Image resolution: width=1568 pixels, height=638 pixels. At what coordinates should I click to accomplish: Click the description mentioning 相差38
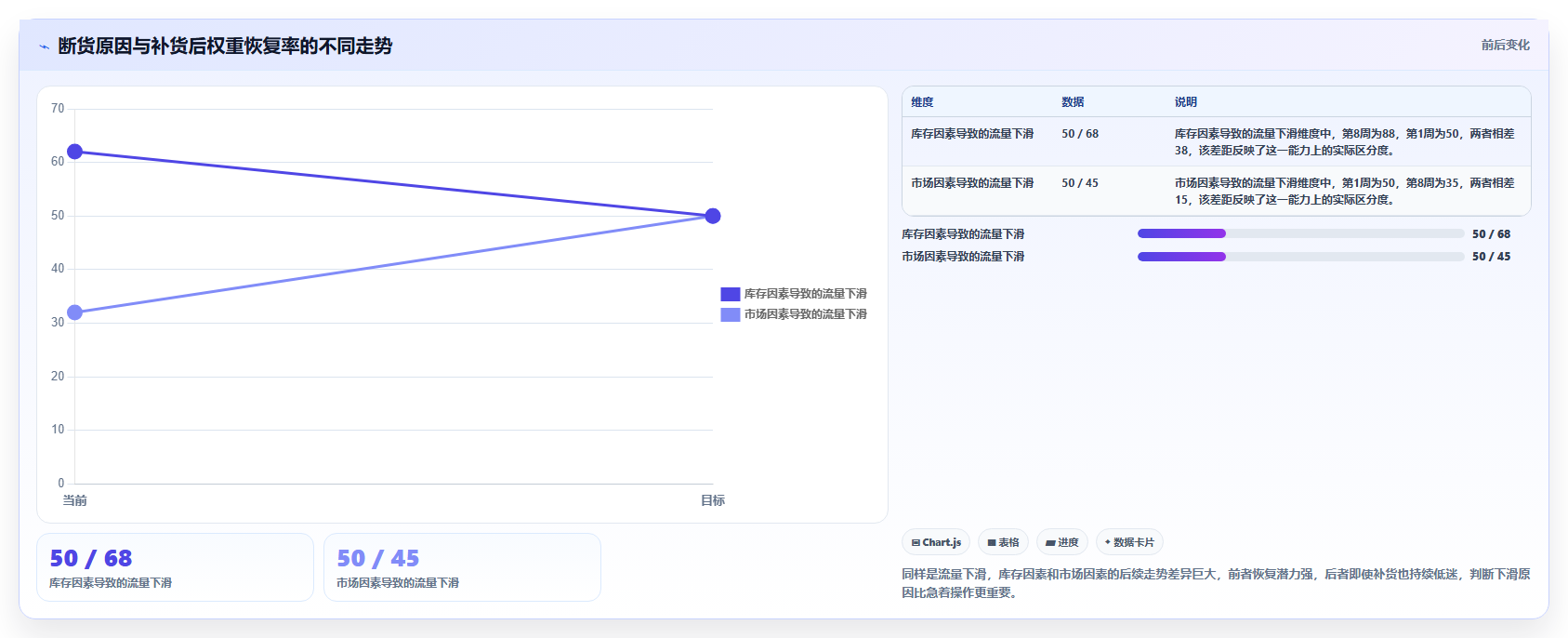click(1344, 142)
